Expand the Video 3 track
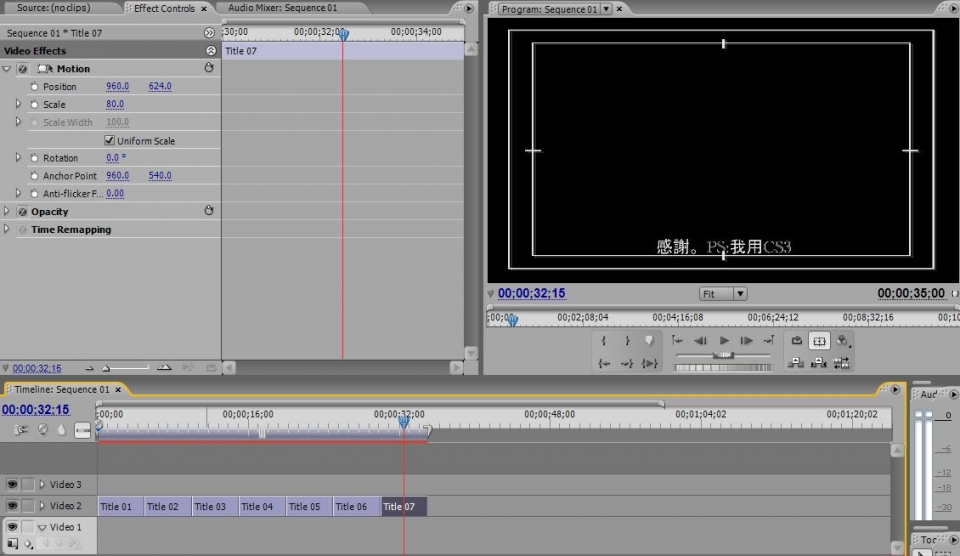The height and width of the screenshot is (556, 960). click(x=42, y=485)
